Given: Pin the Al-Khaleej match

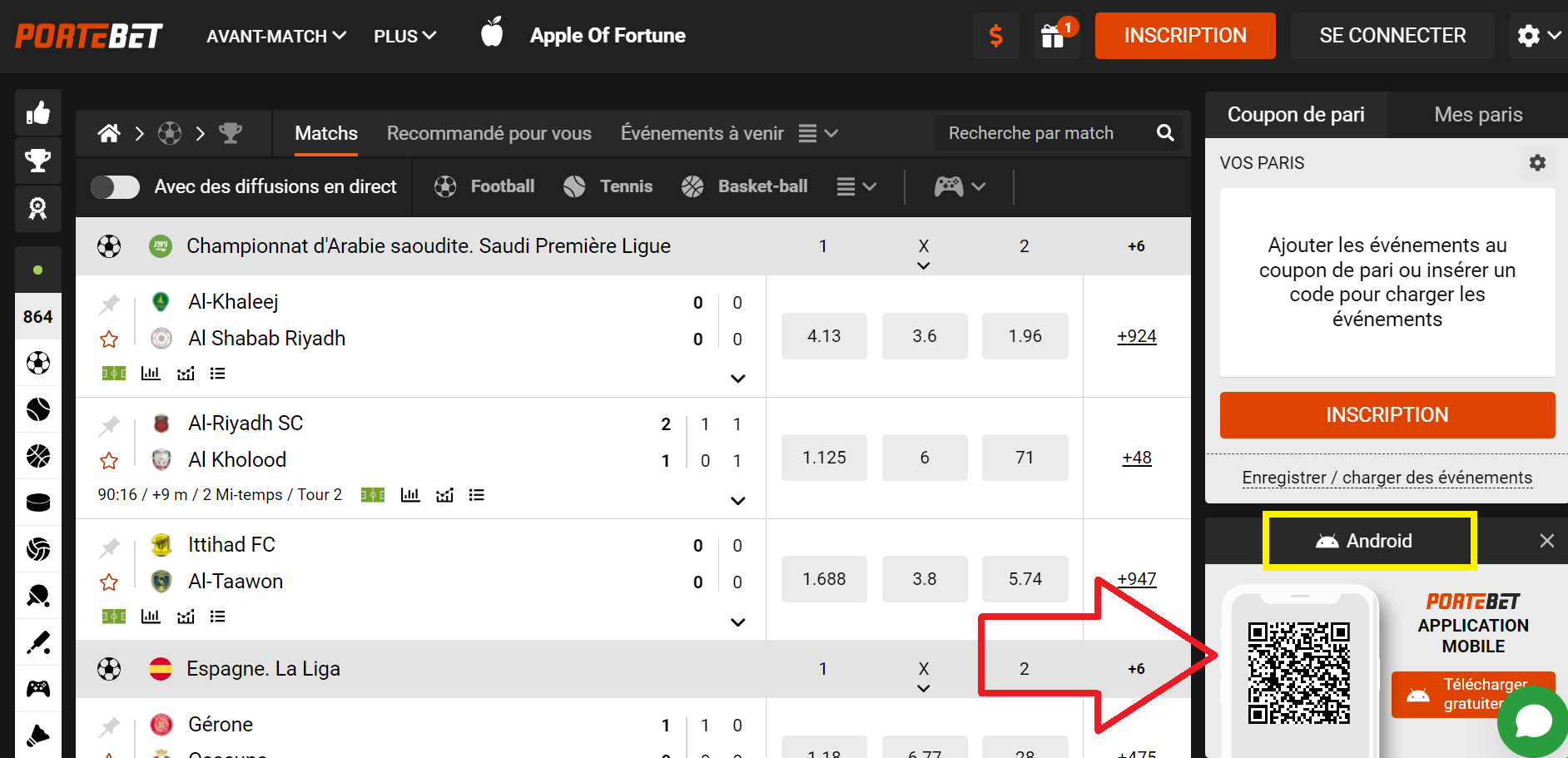Looking at the screenshot, I should click(x=109, y=303).
